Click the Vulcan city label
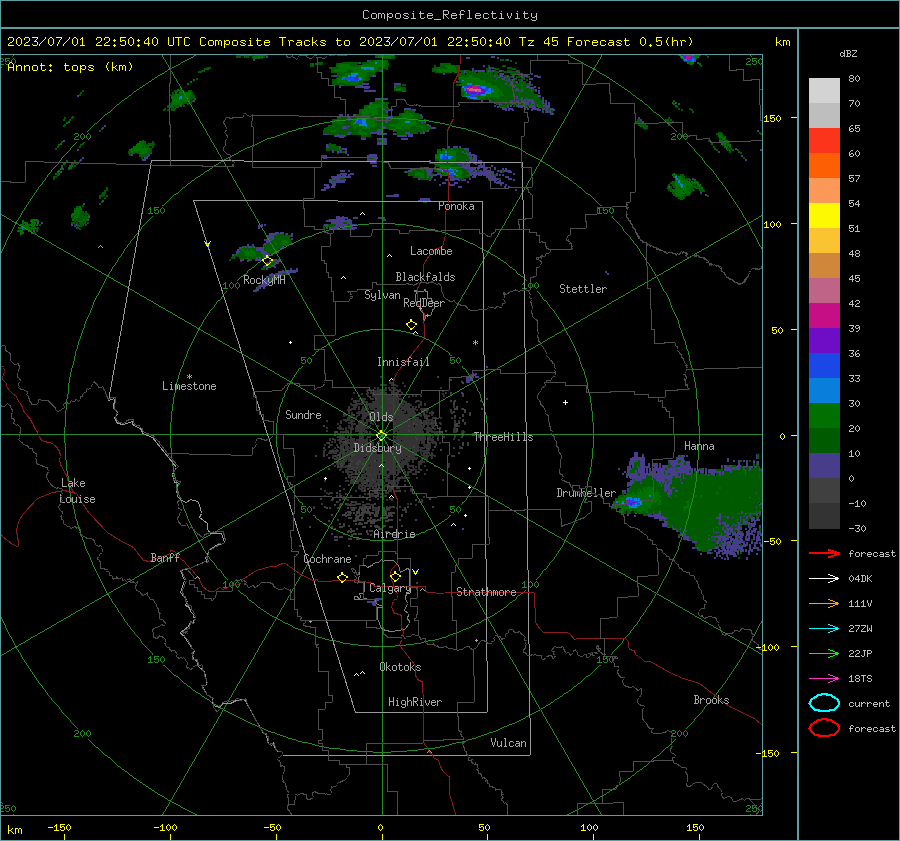The image size is (900, 841). point(508,743)
